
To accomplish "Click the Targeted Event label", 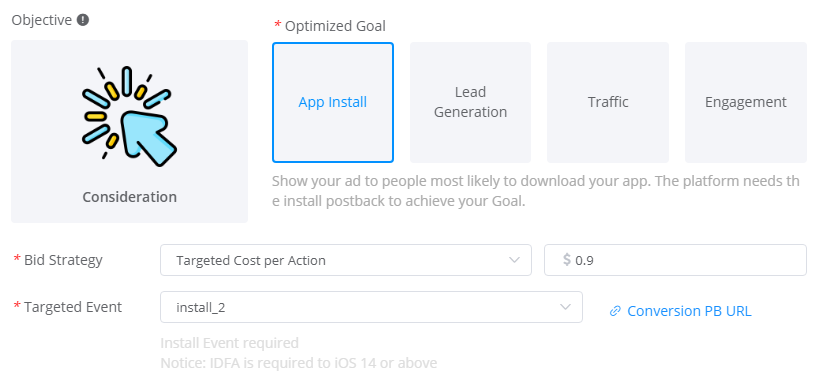I will click(x=73, y=307).
